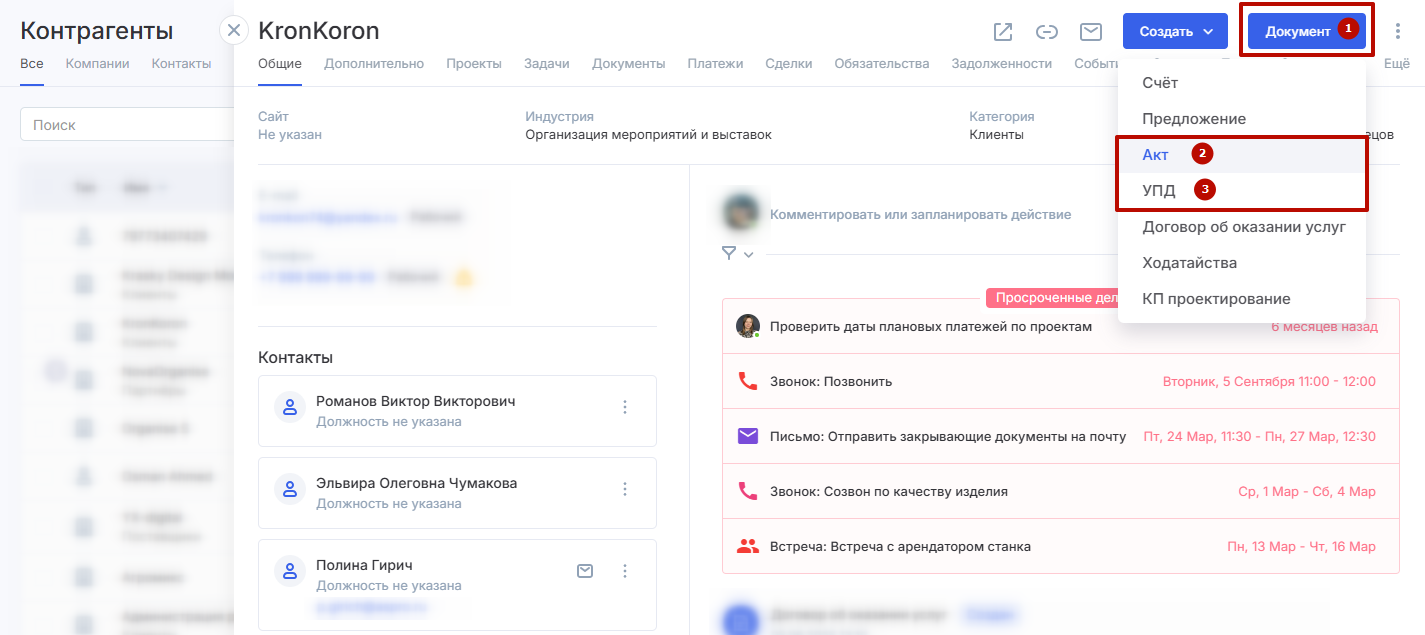Screen dimensions: 1425x635
Task: Open the Сделки tab
Action: point(789,64)
